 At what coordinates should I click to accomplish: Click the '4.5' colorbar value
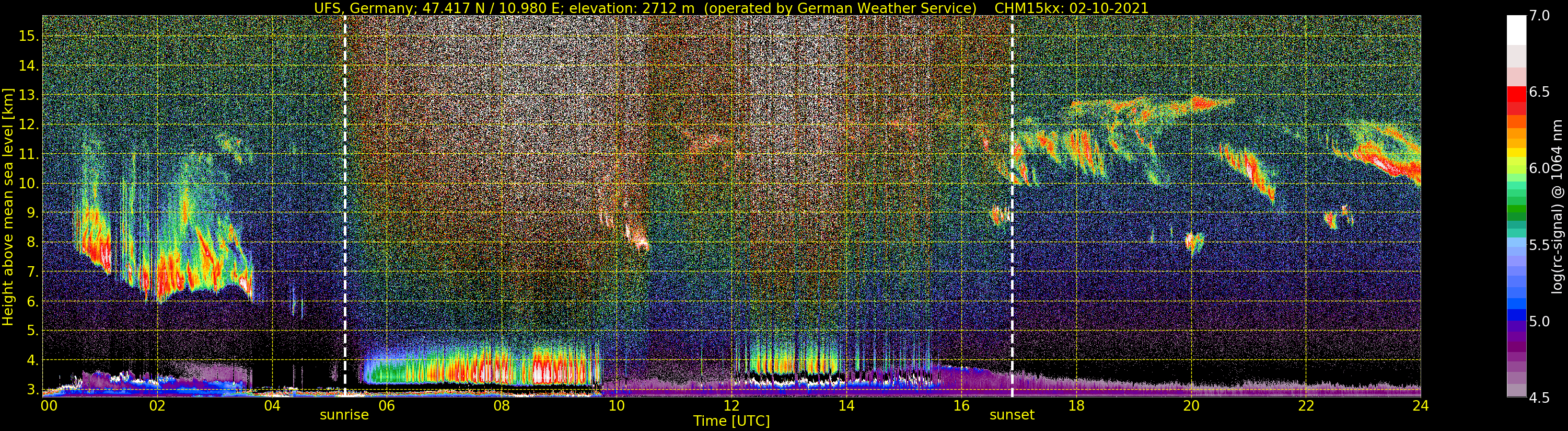(1539, 398)
